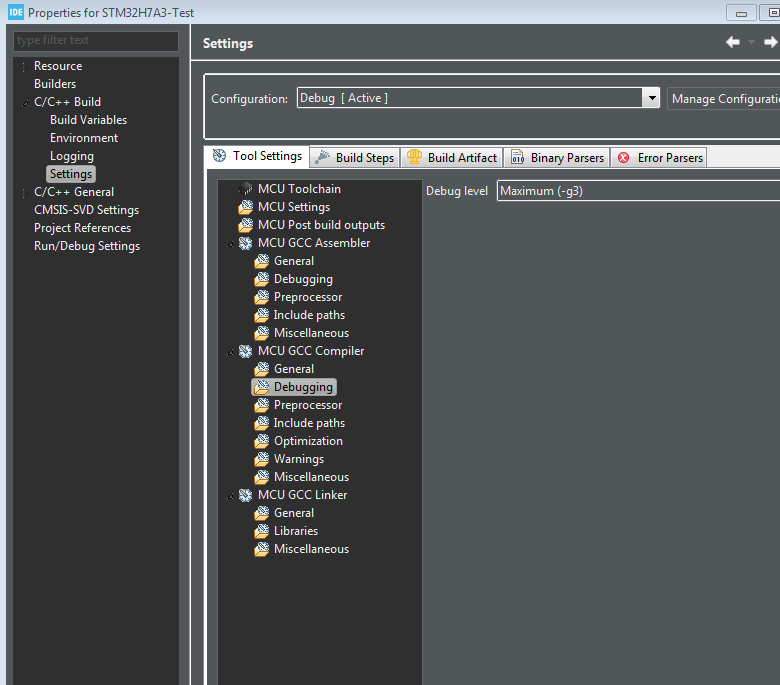The width and height of the screenshot is (780, 685).
Task: Click the Settings page heading
Action: tap(228, 43)
